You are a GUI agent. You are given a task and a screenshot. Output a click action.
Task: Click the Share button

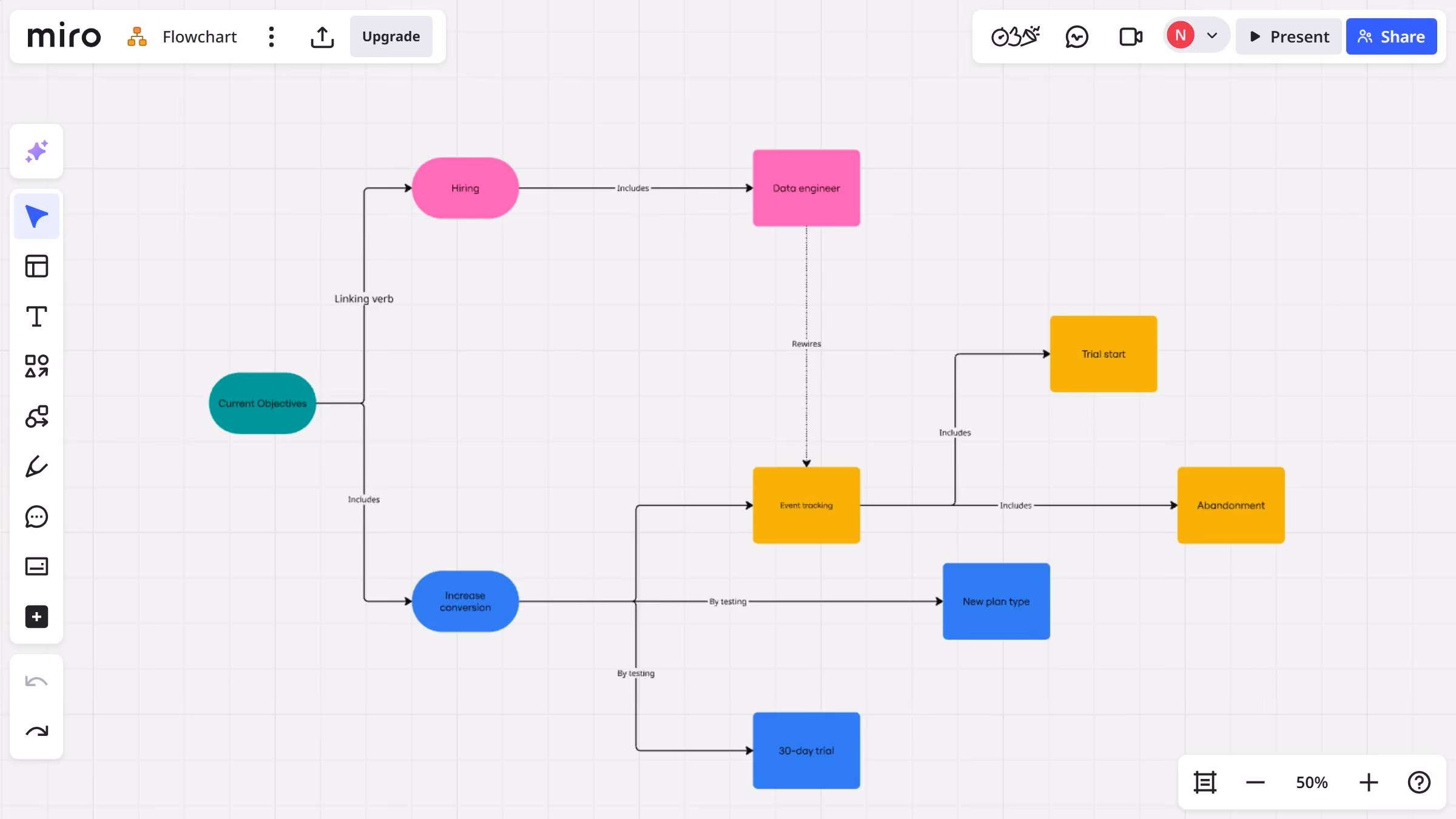point(1391,36)
